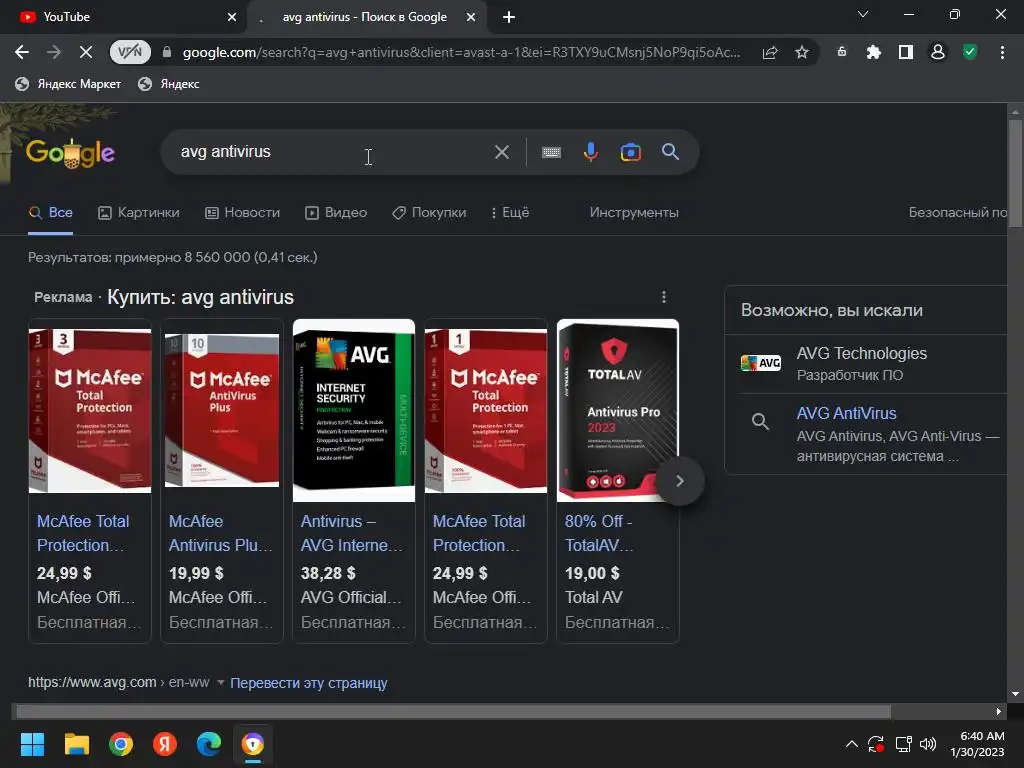Go back to the previous page
This screenshot has height=768, width=1024.
tap(22, 52)
